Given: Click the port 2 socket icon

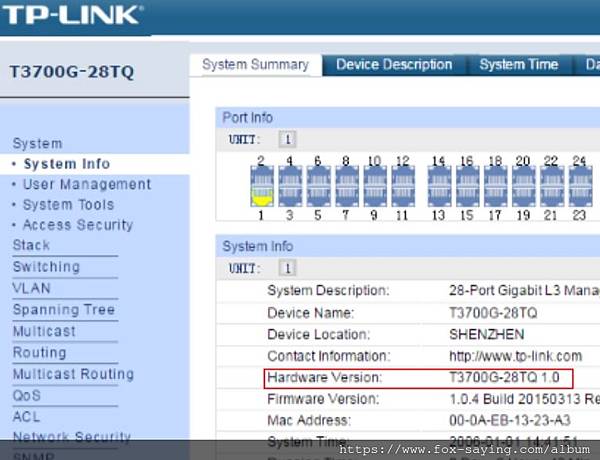Looking at the screenshot, I should [x=262, y=176].
